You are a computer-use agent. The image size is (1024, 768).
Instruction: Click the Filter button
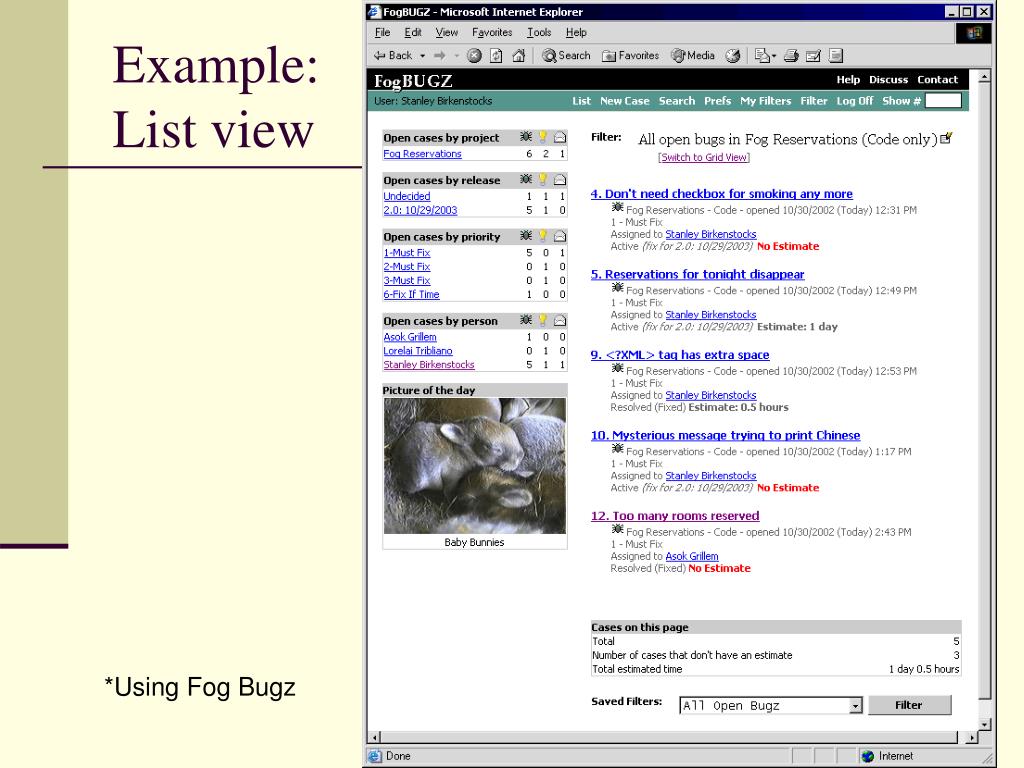pyautogui.click(x=909, y=705)
